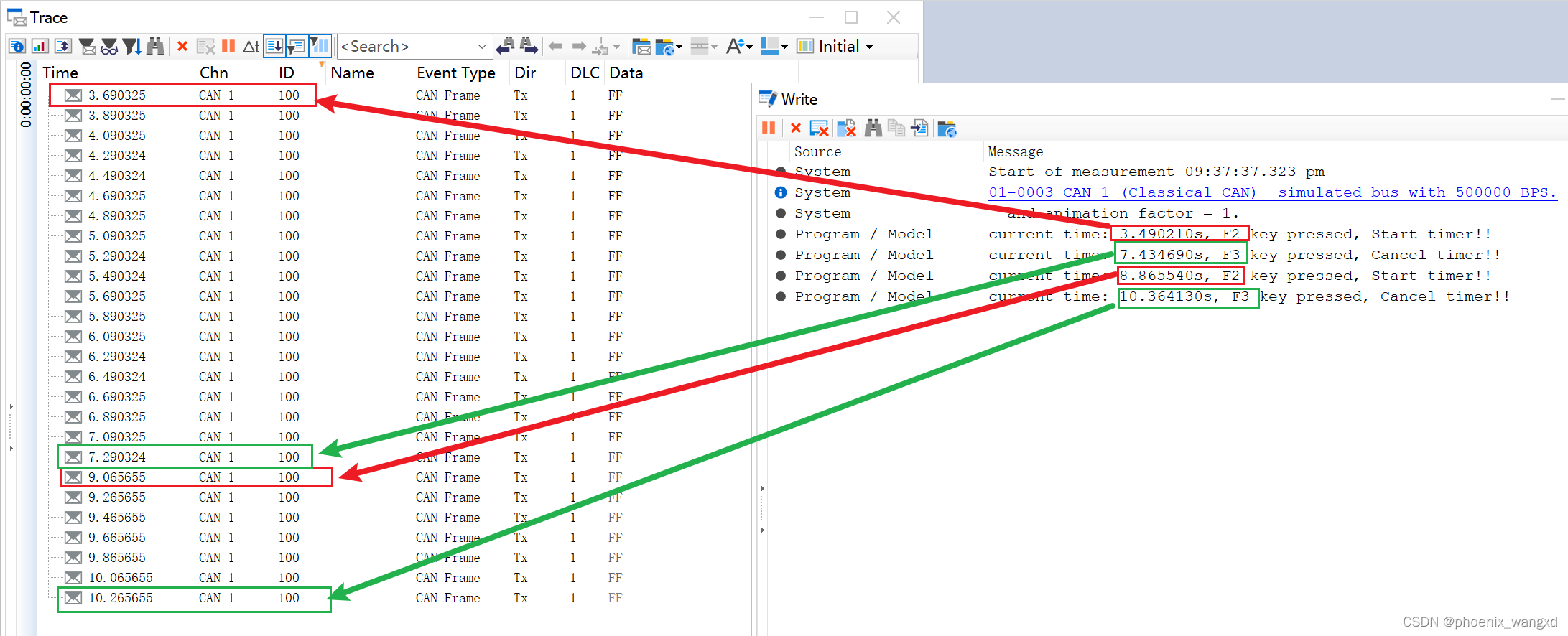Click the binoculars find icon in Write toolbar
The image size is (1568, 636).
click(873, 128)
